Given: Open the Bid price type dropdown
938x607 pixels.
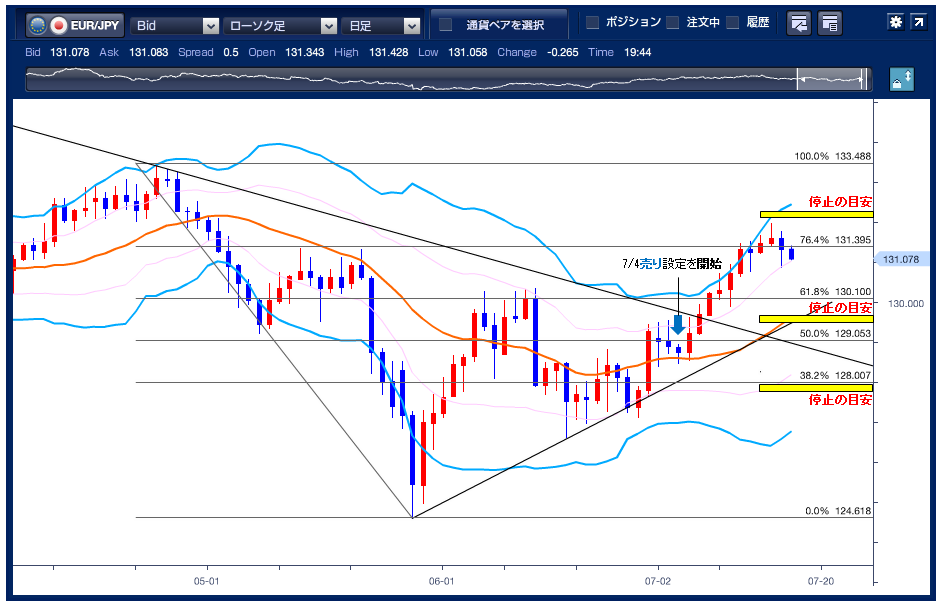Looking at the screenshot, I should click(x=175, y=26).
